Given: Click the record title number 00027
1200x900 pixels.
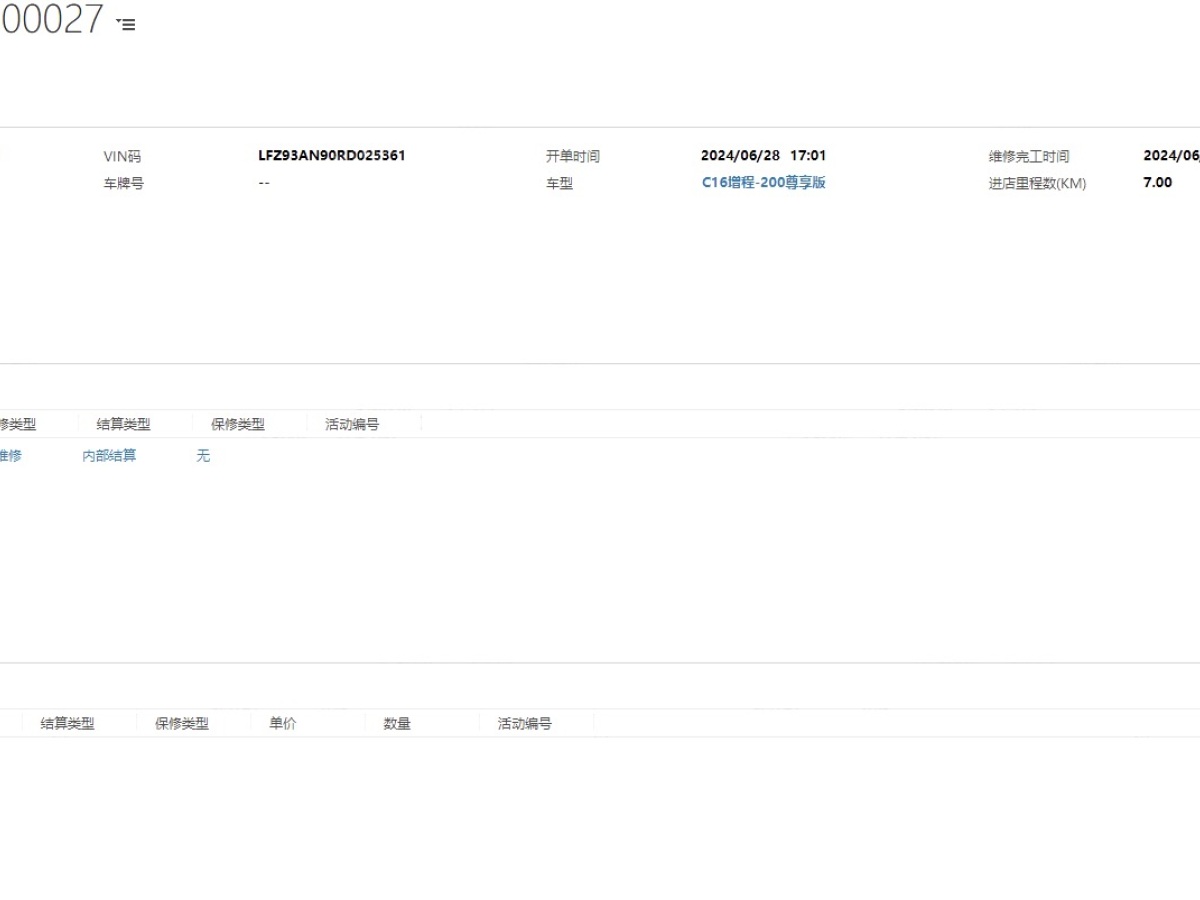Looking at the screenshot, I should click(x=50, y=20).
